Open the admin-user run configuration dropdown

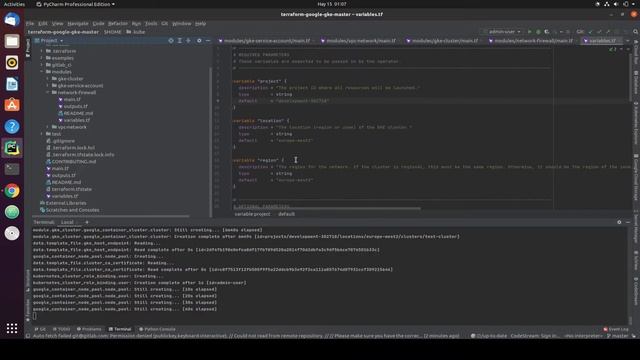tap(503, 31)
